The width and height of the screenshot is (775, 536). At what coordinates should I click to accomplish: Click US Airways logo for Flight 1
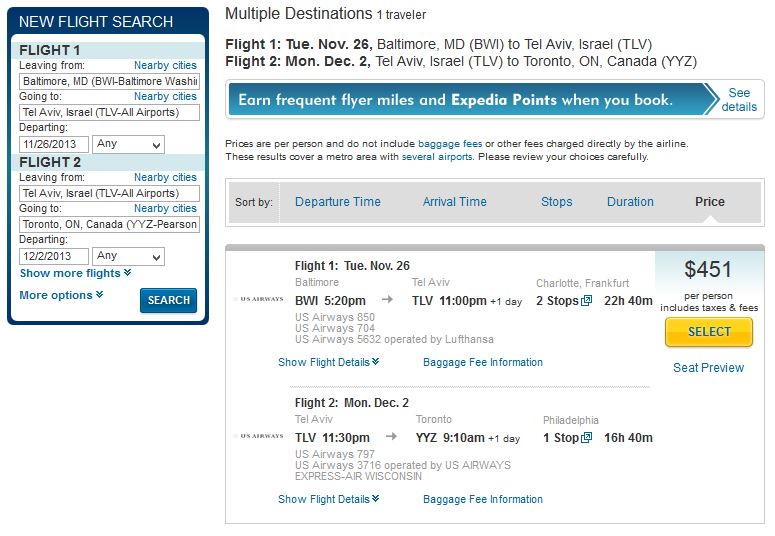point(258,299)
